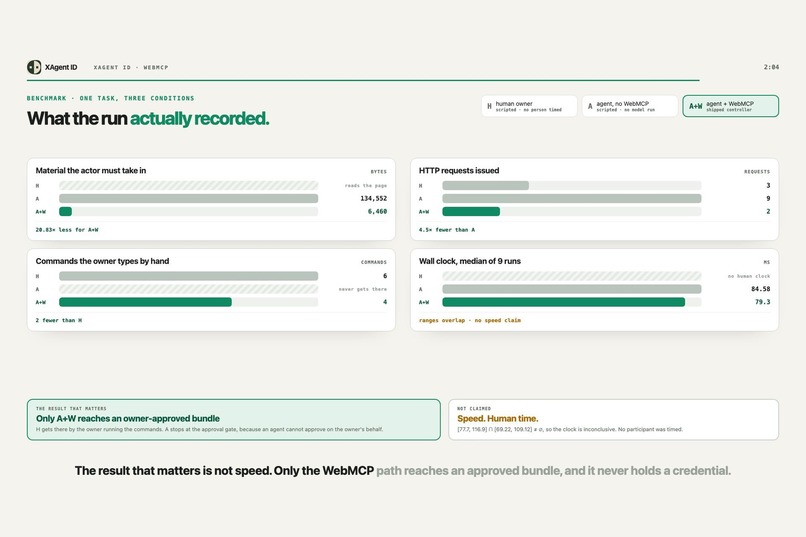Click '20.83× less for A+W' note
This screenshot has height=537, width=806.
point(67,230)
